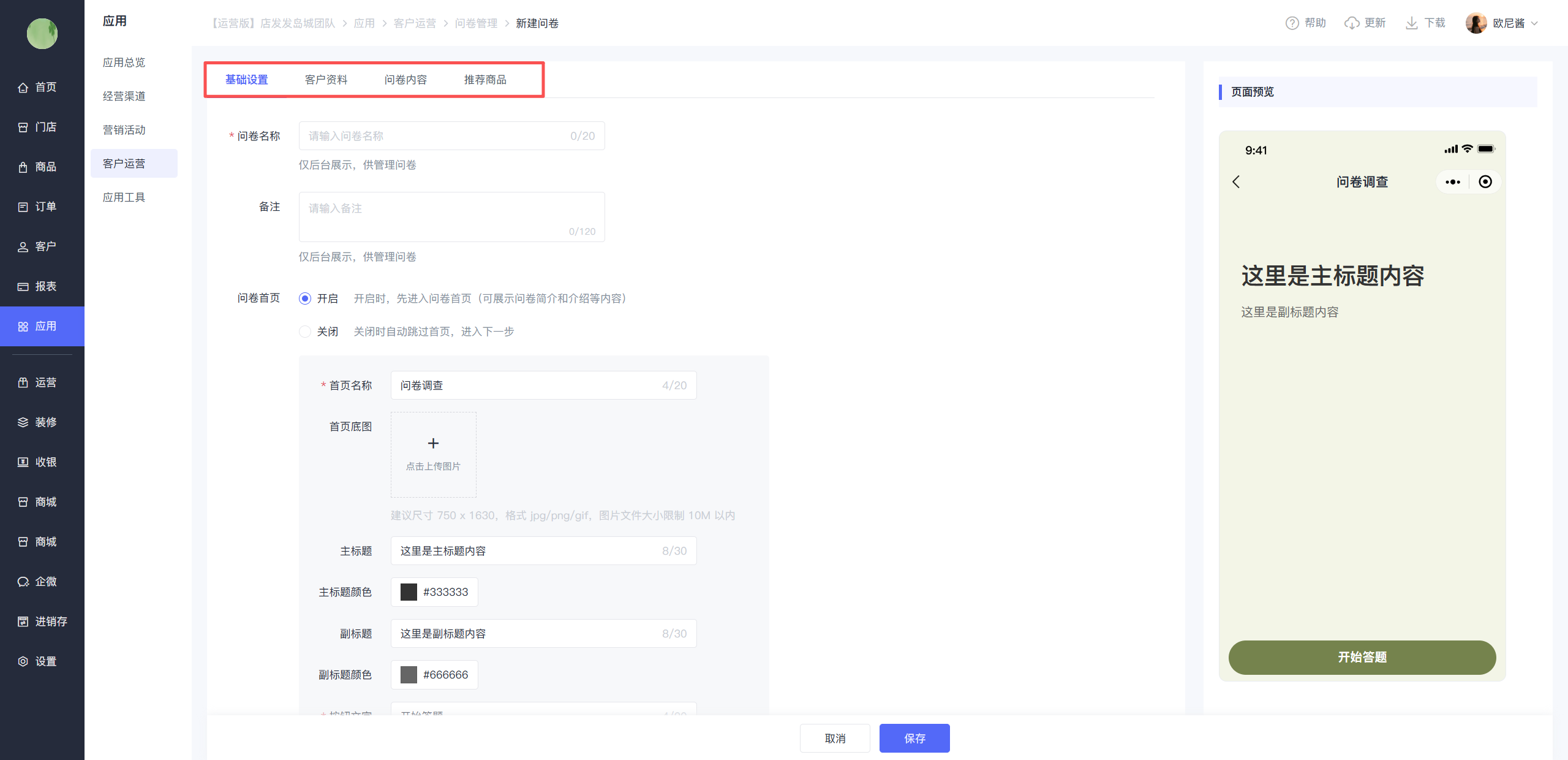The image size is (1568, 760).
Task: Click the Update (更新) cloud icon
Action: pyautogui.click(x=1352, y=23)
